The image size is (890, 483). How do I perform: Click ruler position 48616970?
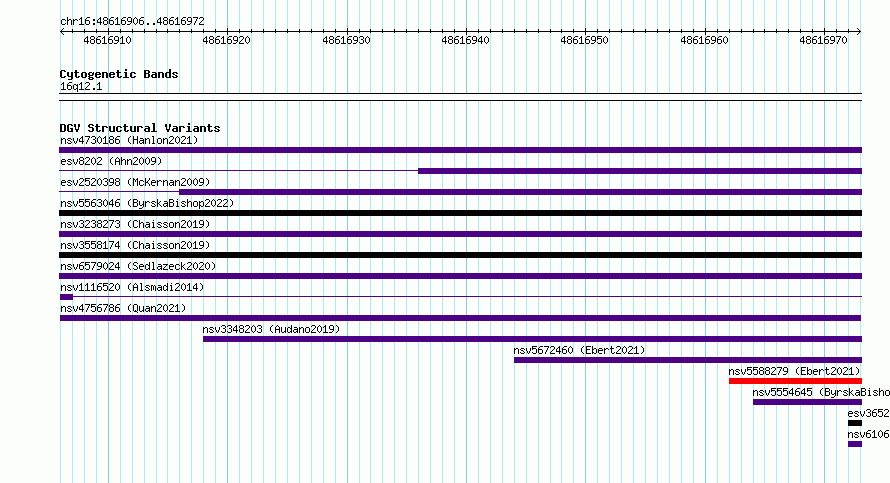[824, 40]
